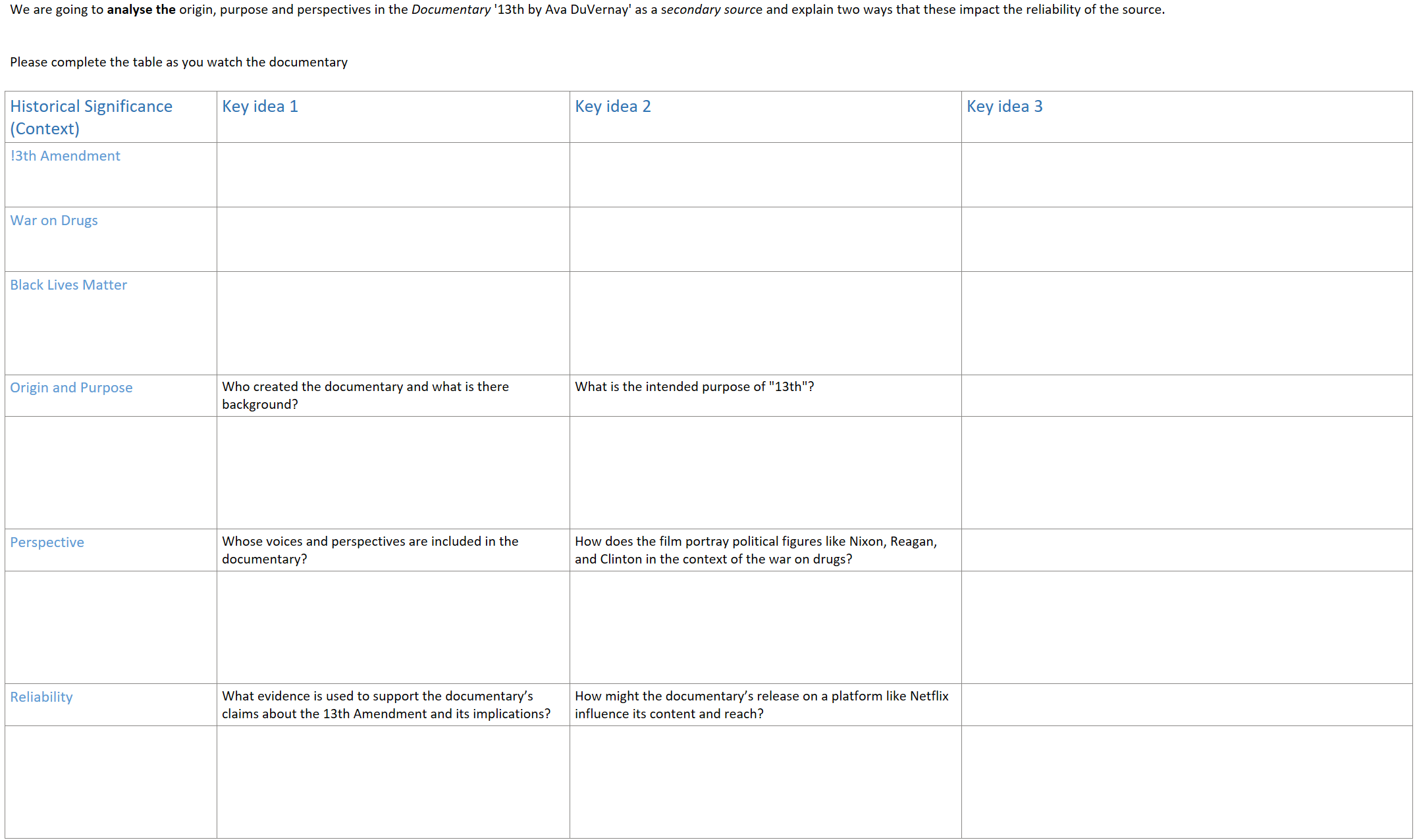Click the 'Black Lives Matter' row heading
The height and width of the screenshot is (840, 1415).
[x=68, y=285]
